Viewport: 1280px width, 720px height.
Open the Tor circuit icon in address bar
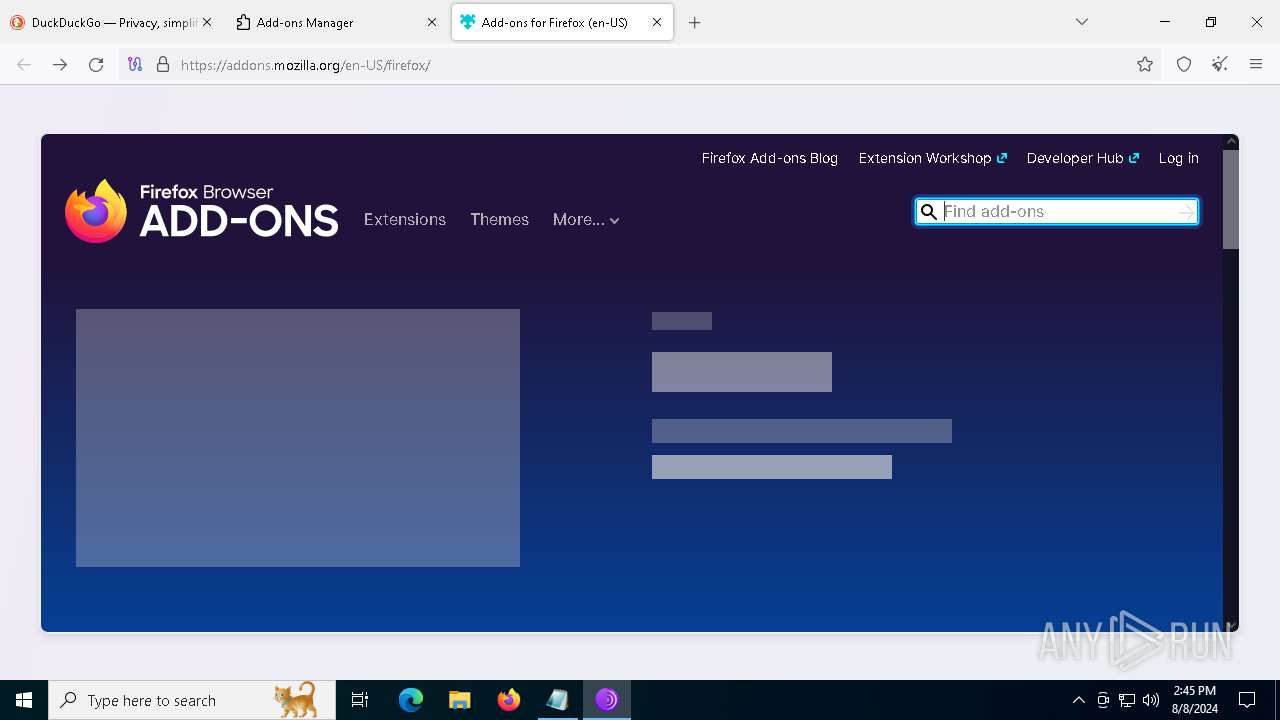[135, 65]
